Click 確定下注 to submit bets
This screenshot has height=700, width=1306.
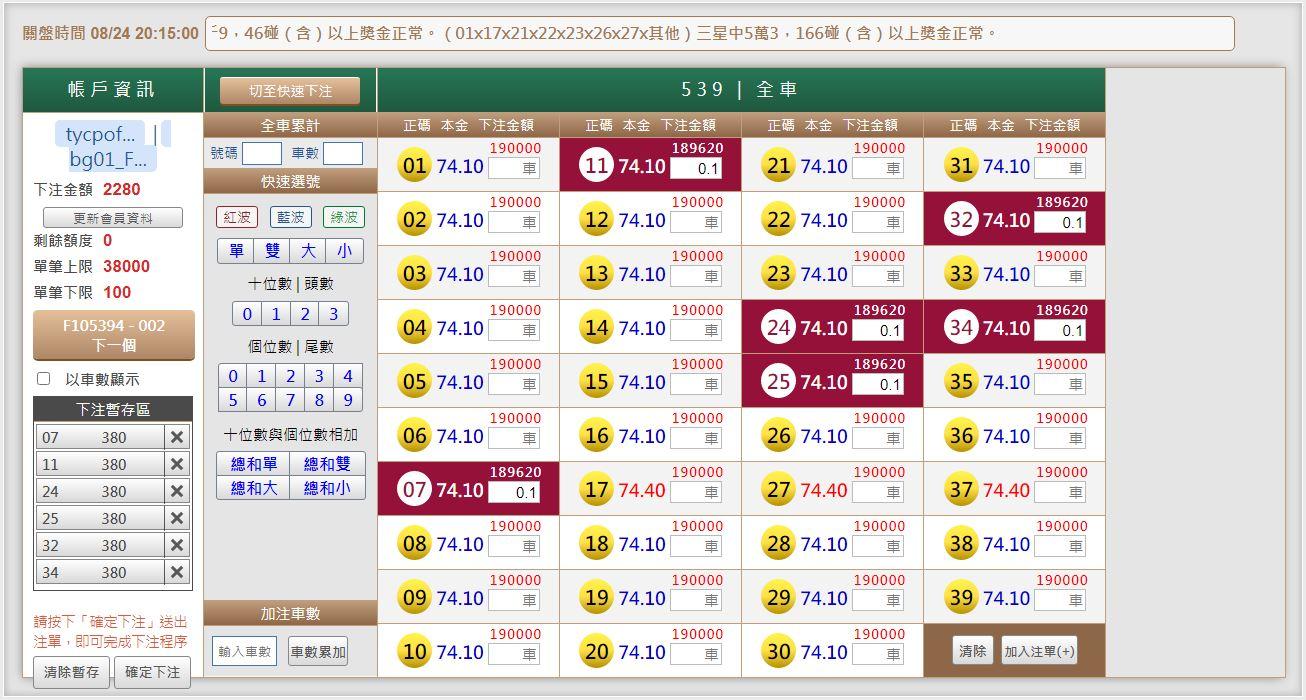coord(152,673)
